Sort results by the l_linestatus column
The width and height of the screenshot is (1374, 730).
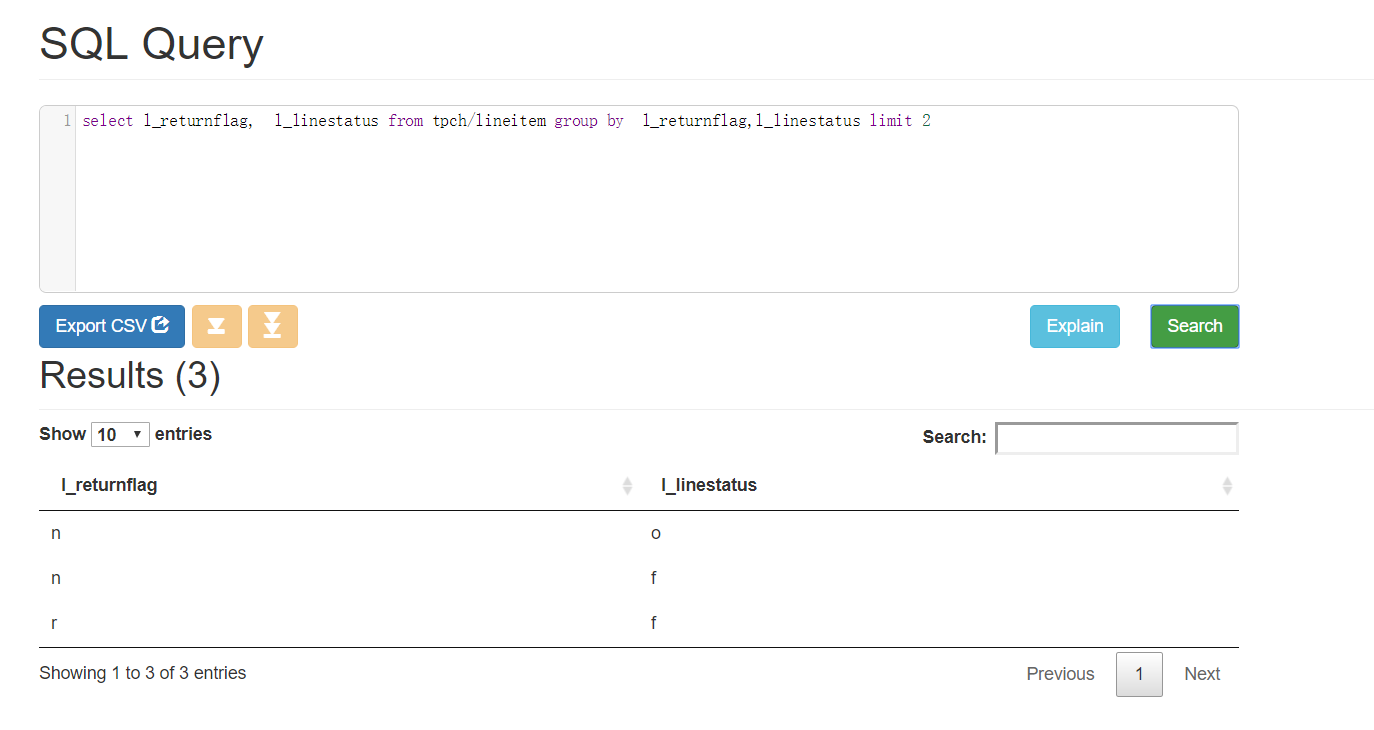click(710, 486)
